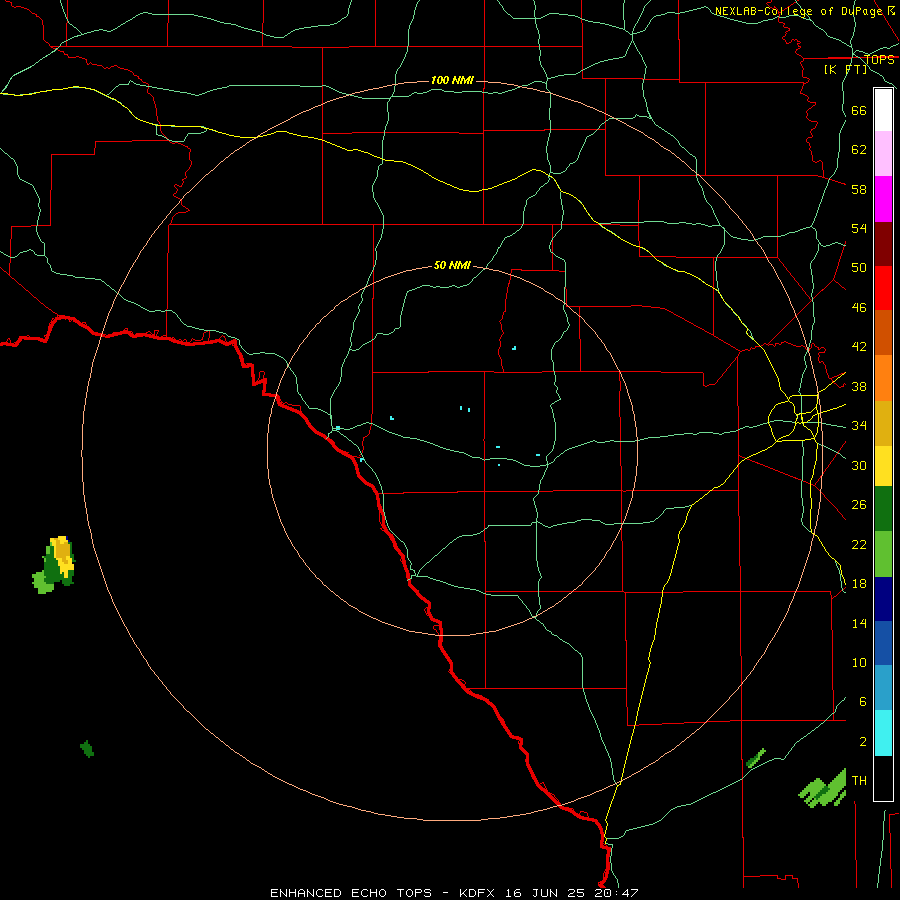Click the white swatch at the legend top
Image resolution: width=900 pixels, height=900 pixels.
pyautogui.click(x=883, y=110)
